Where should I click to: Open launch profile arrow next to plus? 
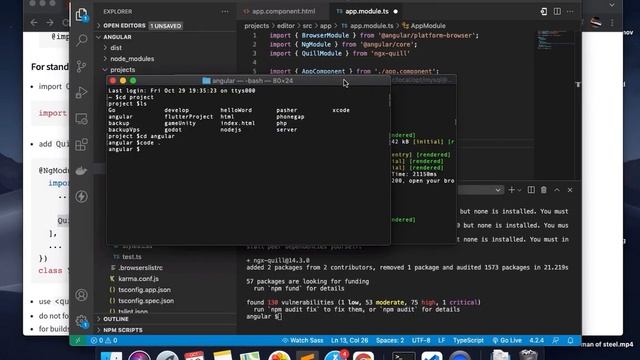click(x=519, y=190)
